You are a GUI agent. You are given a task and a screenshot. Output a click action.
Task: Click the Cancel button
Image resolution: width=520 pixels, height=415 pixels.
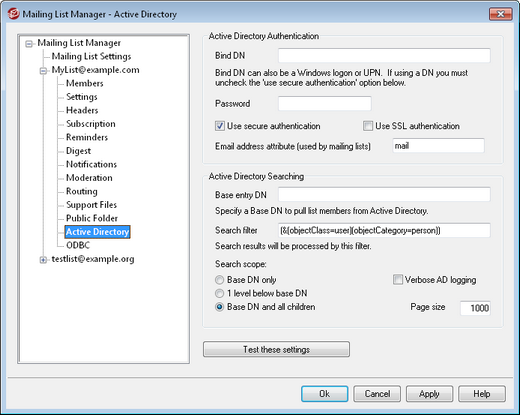click(x=377, y=394)
